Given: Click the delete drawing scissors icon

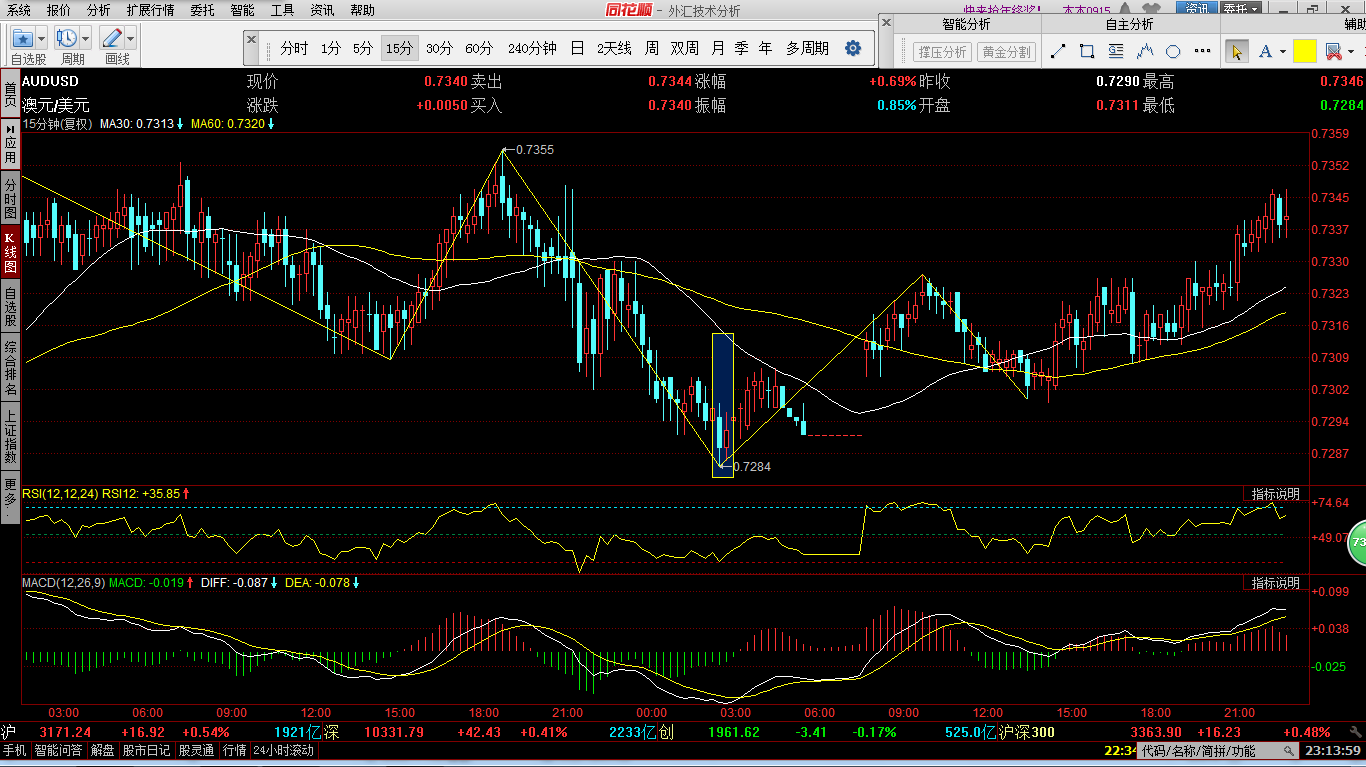Looking at the screenshot, I should coord(1332,51).
